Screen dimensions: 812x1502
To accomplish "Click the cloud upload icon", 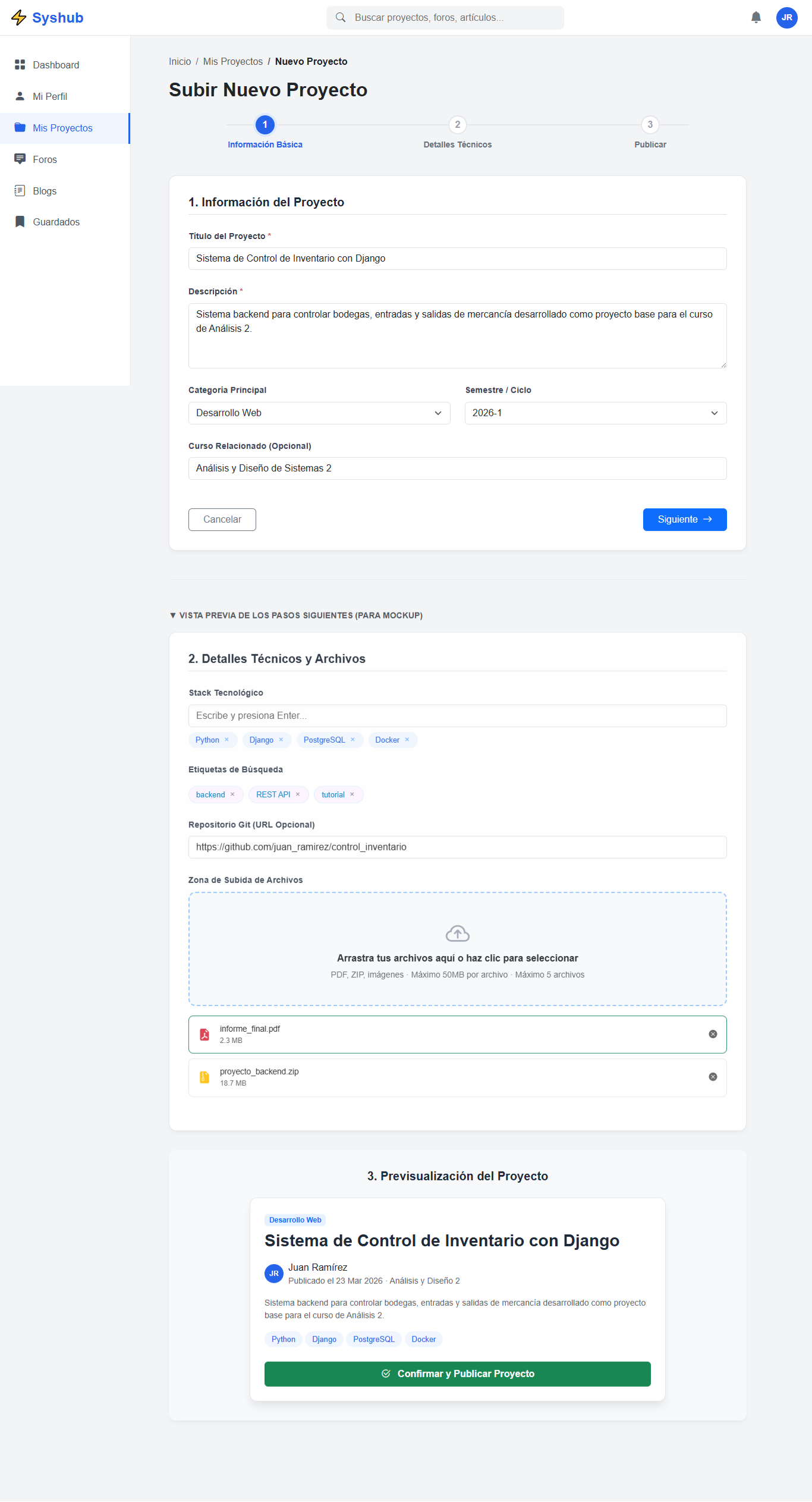I will pyautogui.click(x=458, y=934).
